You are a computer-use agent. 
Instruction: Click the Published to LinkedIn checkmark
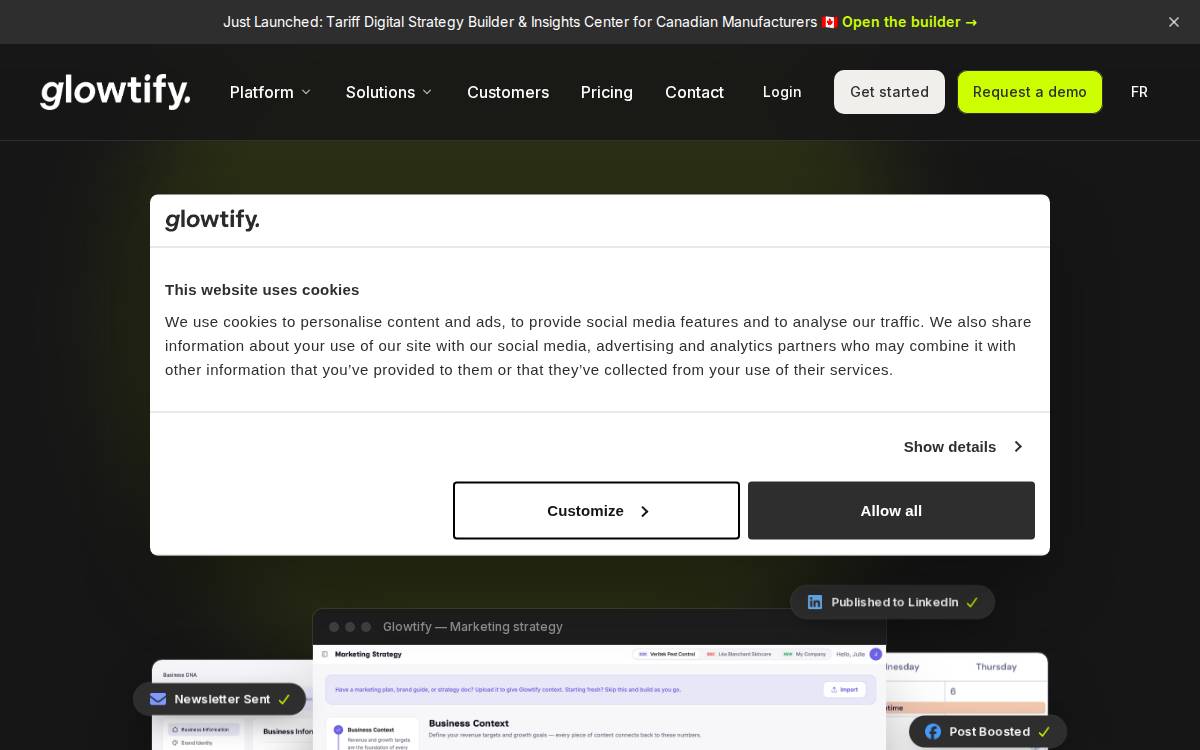pyautogui.click(x=972, y=602)
